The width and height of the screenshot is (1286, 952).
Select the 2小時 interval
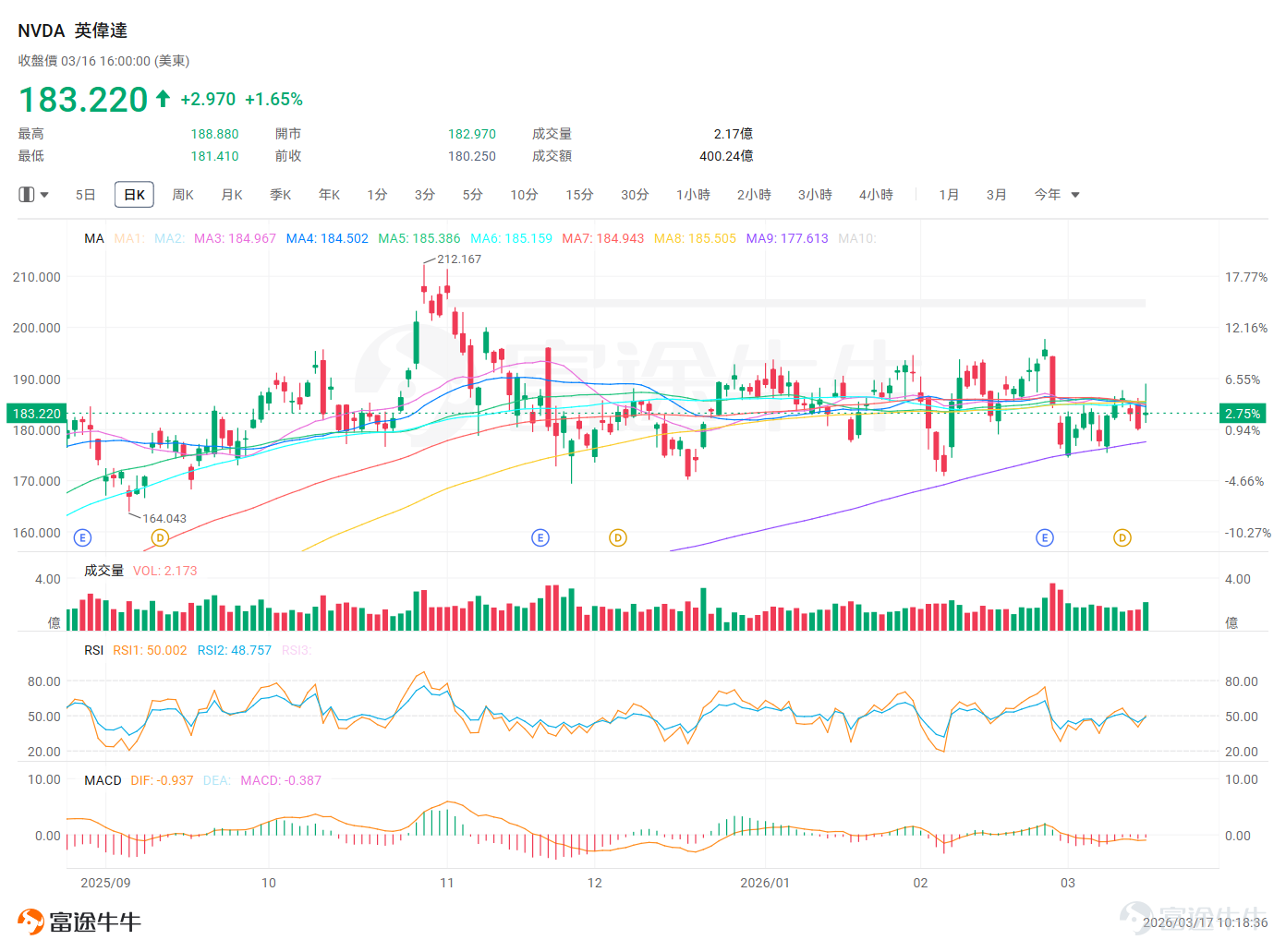[754, 195]
